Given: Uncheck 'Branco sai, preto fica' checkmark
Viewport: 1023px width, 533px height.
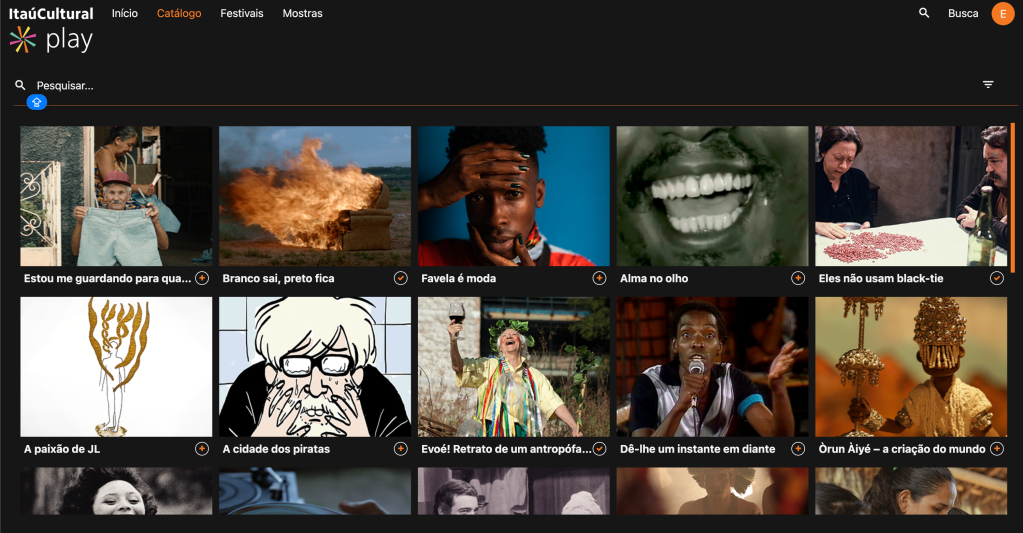Looking at the screenshot, I should point(400,278).
